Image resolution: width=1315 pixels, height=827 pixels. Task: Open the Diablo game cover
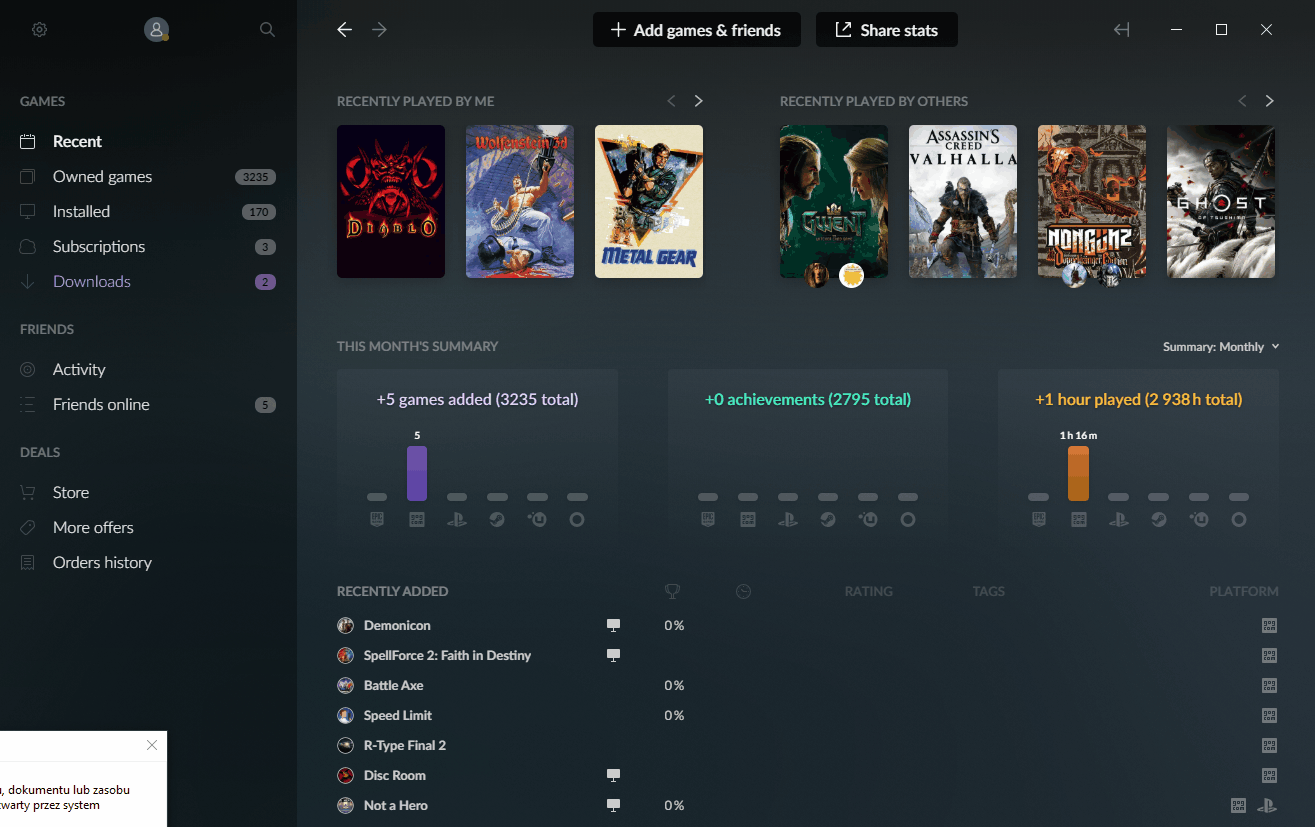point(391,201)
